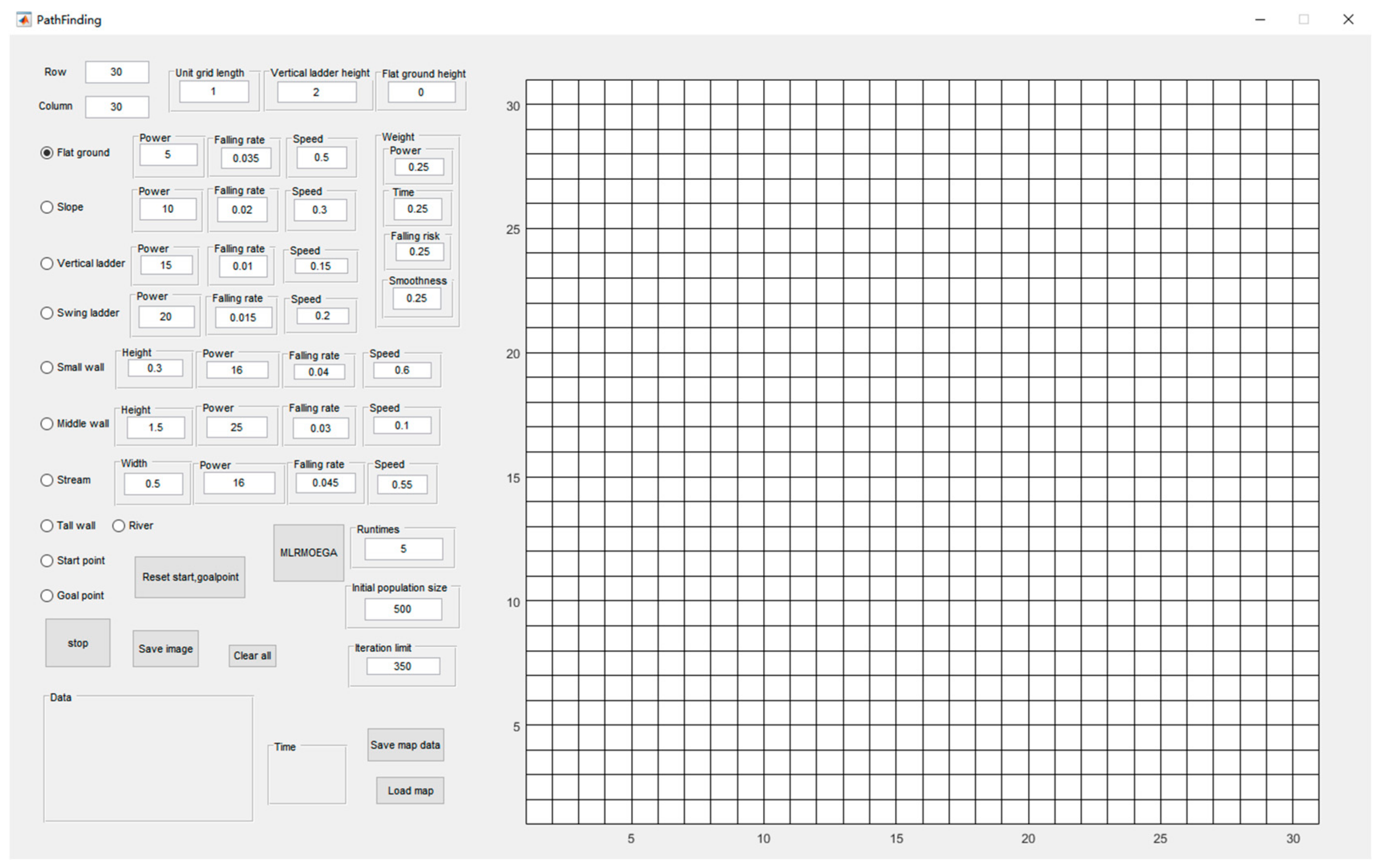The height and width of the screenshot is (868, 1380).
Task: Click the Vertical ladder height input box
Action: click(x=316, y=92)
